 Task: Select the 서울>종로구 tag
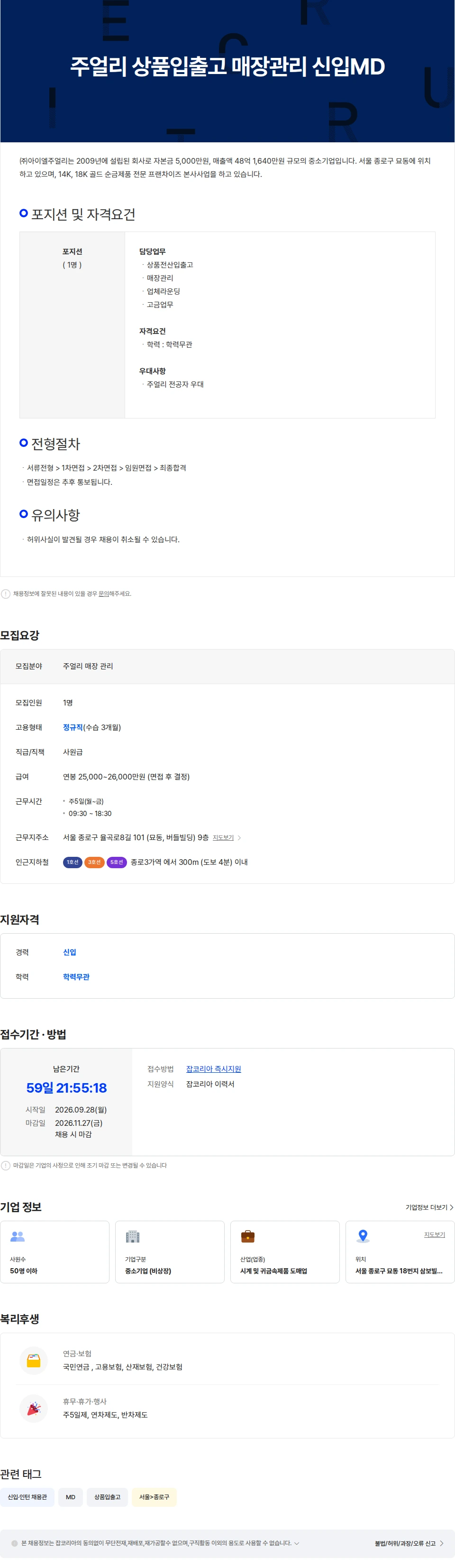(x=155, y=1497)
